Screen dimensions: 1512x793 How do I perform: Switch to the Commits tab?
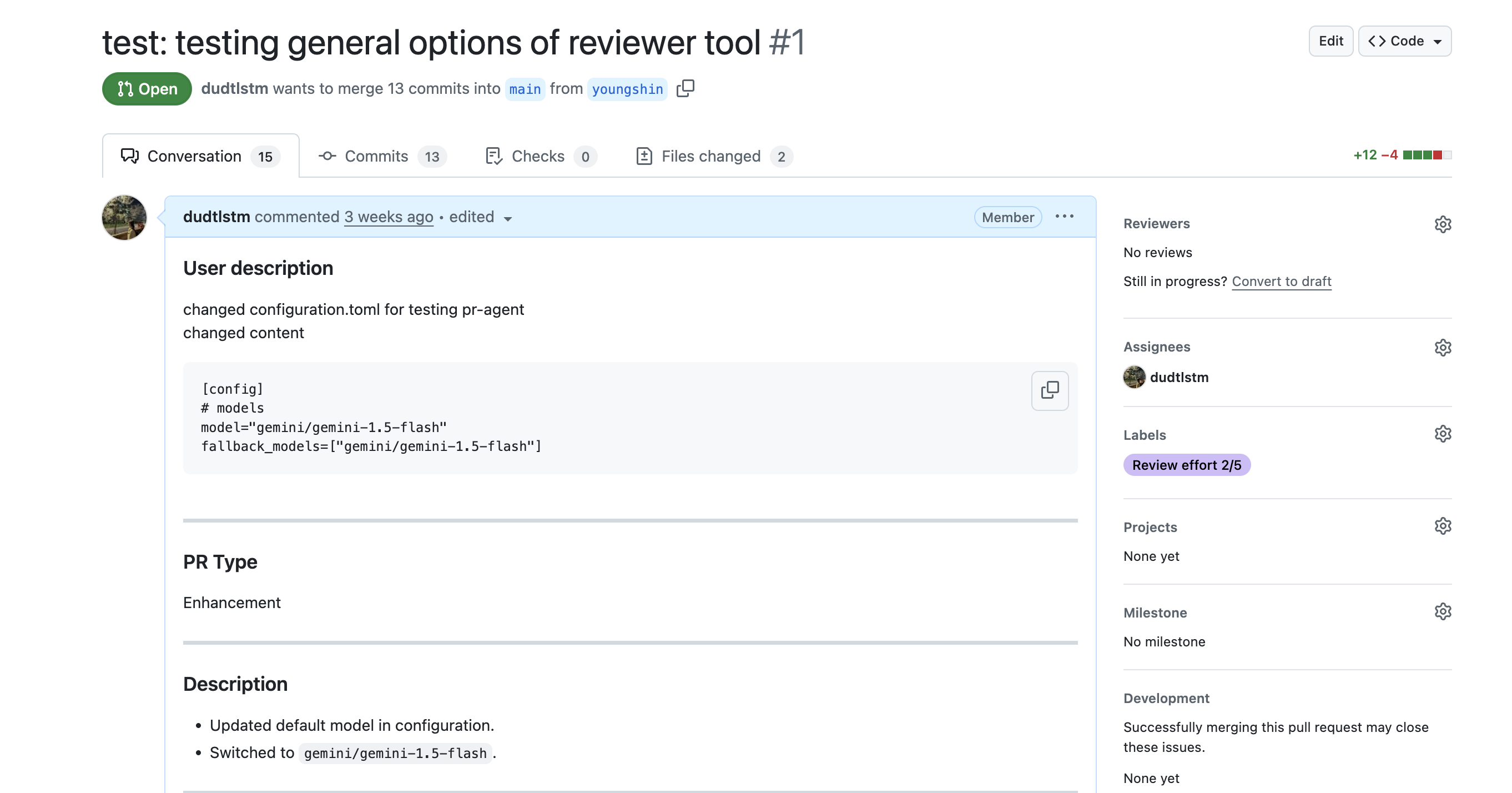click(x=382, y=156)
